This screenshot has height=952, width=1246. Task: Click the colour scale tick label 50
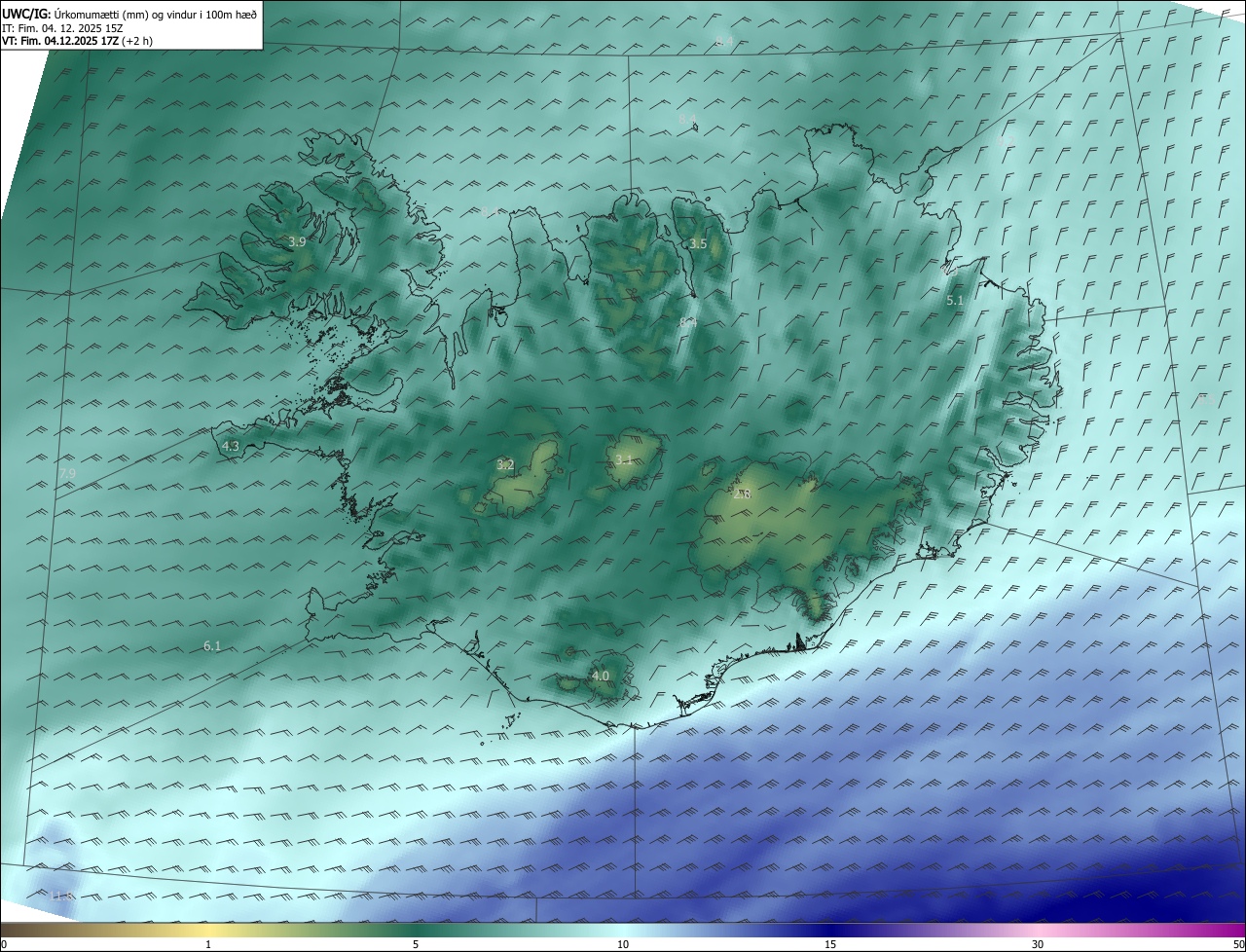(1238, 944)
